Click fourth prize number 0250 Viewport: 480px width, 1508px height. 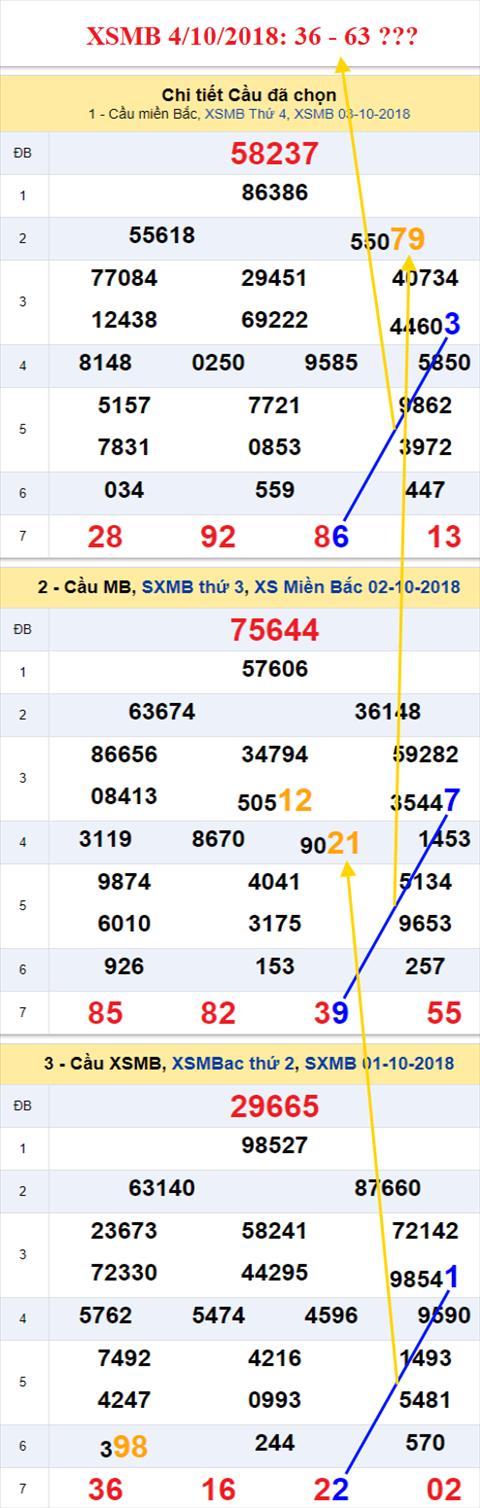point(218,363)
